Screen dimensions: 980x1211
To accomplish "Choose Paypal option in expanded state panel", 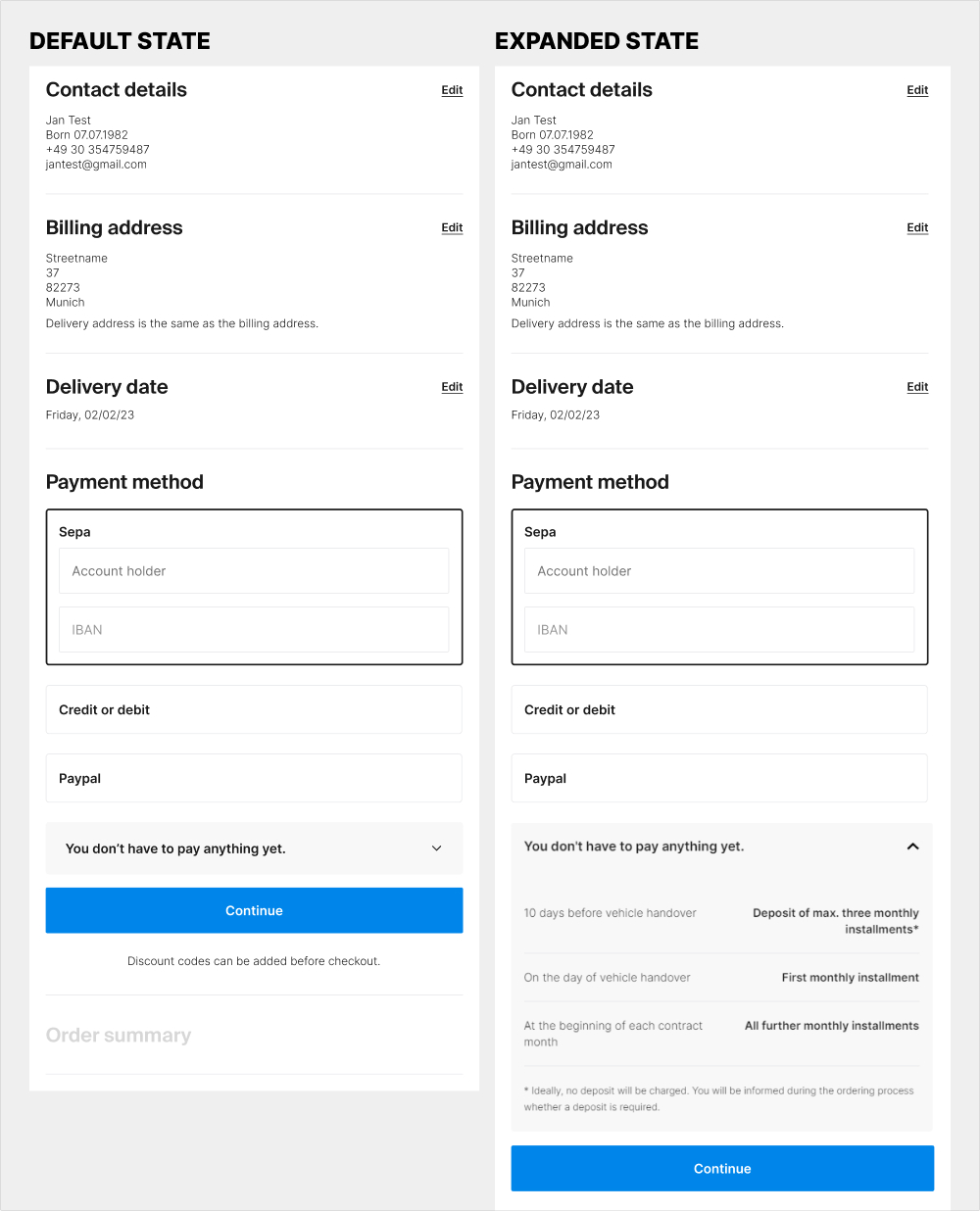I will [719, 778].
